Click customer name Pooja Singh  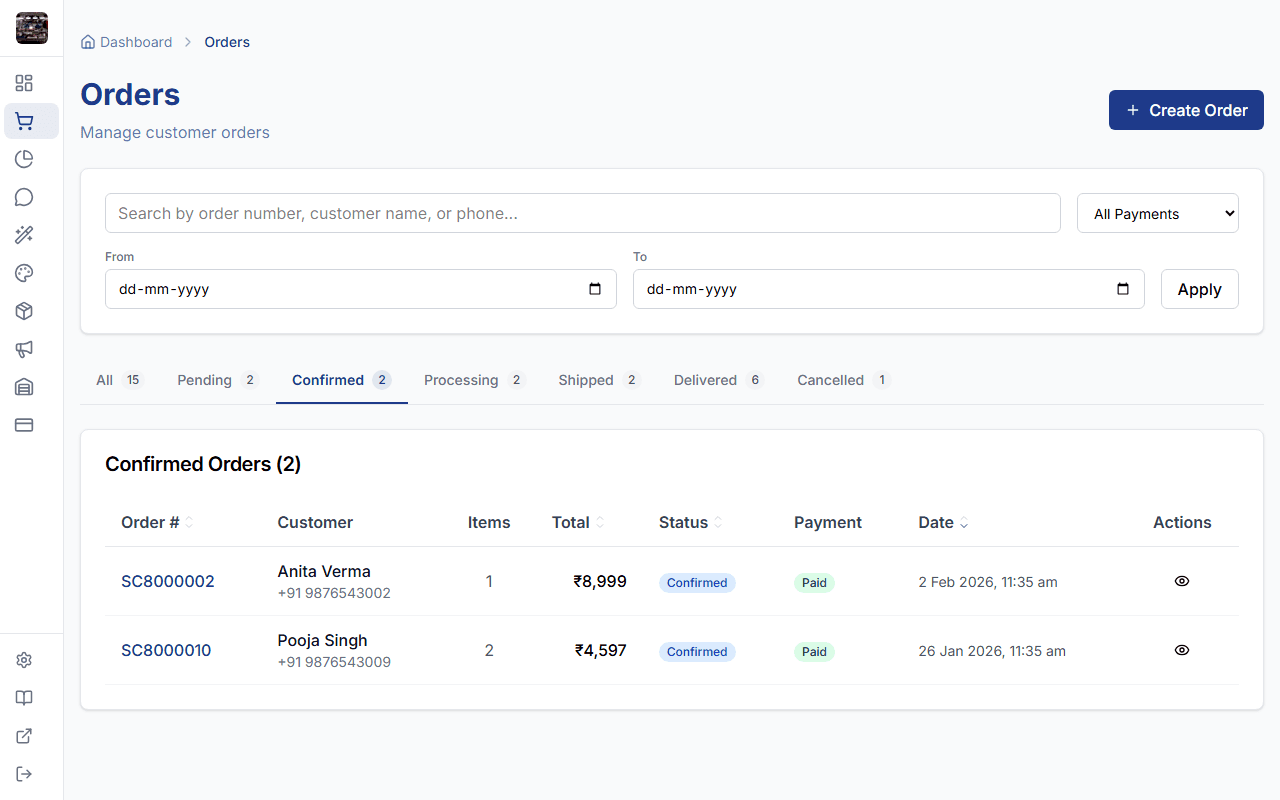pyautogui.click(x=322, y=640)
